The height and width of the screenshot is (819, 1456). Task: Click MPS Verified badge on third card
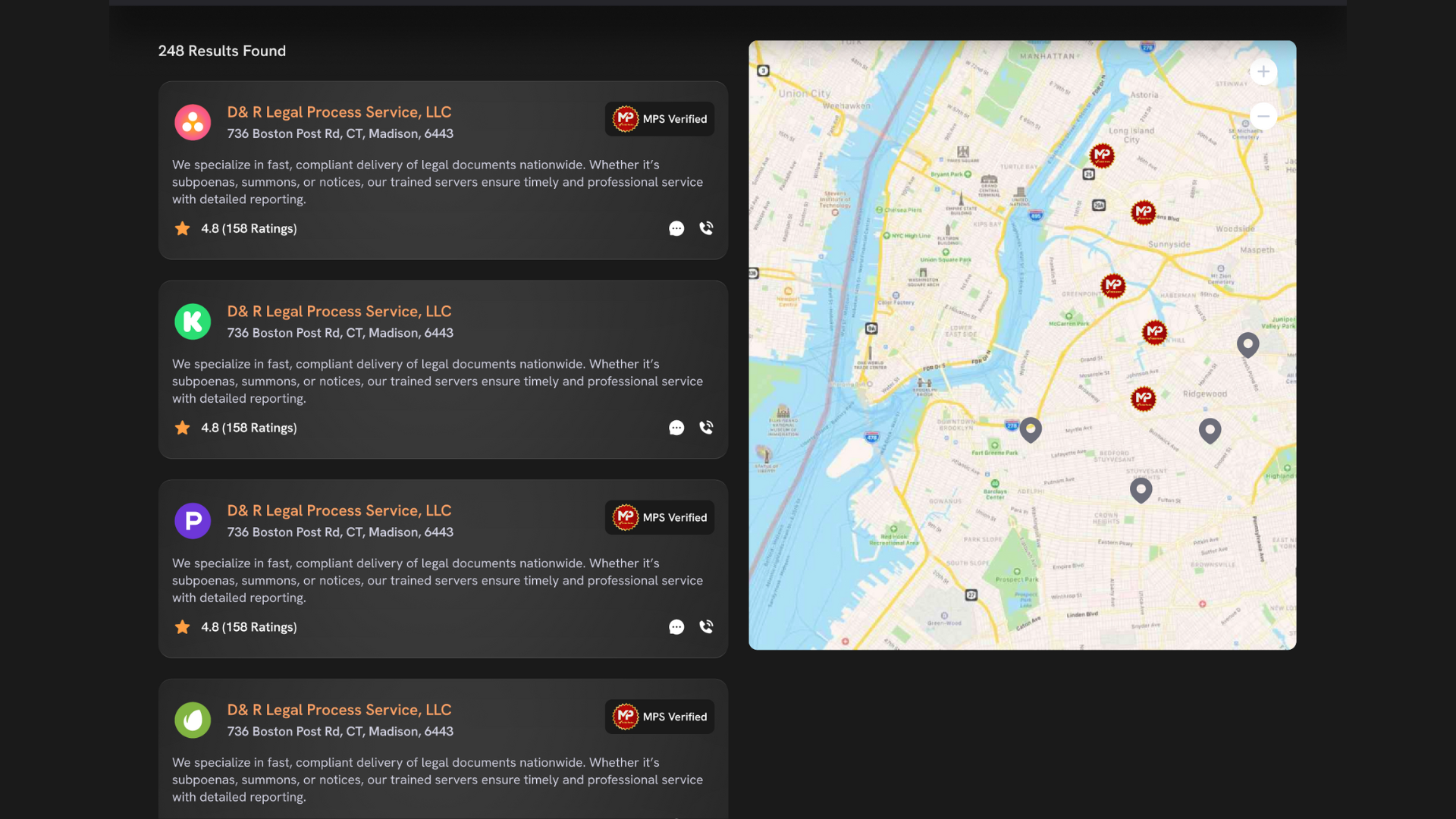click(x=659, y=517)
